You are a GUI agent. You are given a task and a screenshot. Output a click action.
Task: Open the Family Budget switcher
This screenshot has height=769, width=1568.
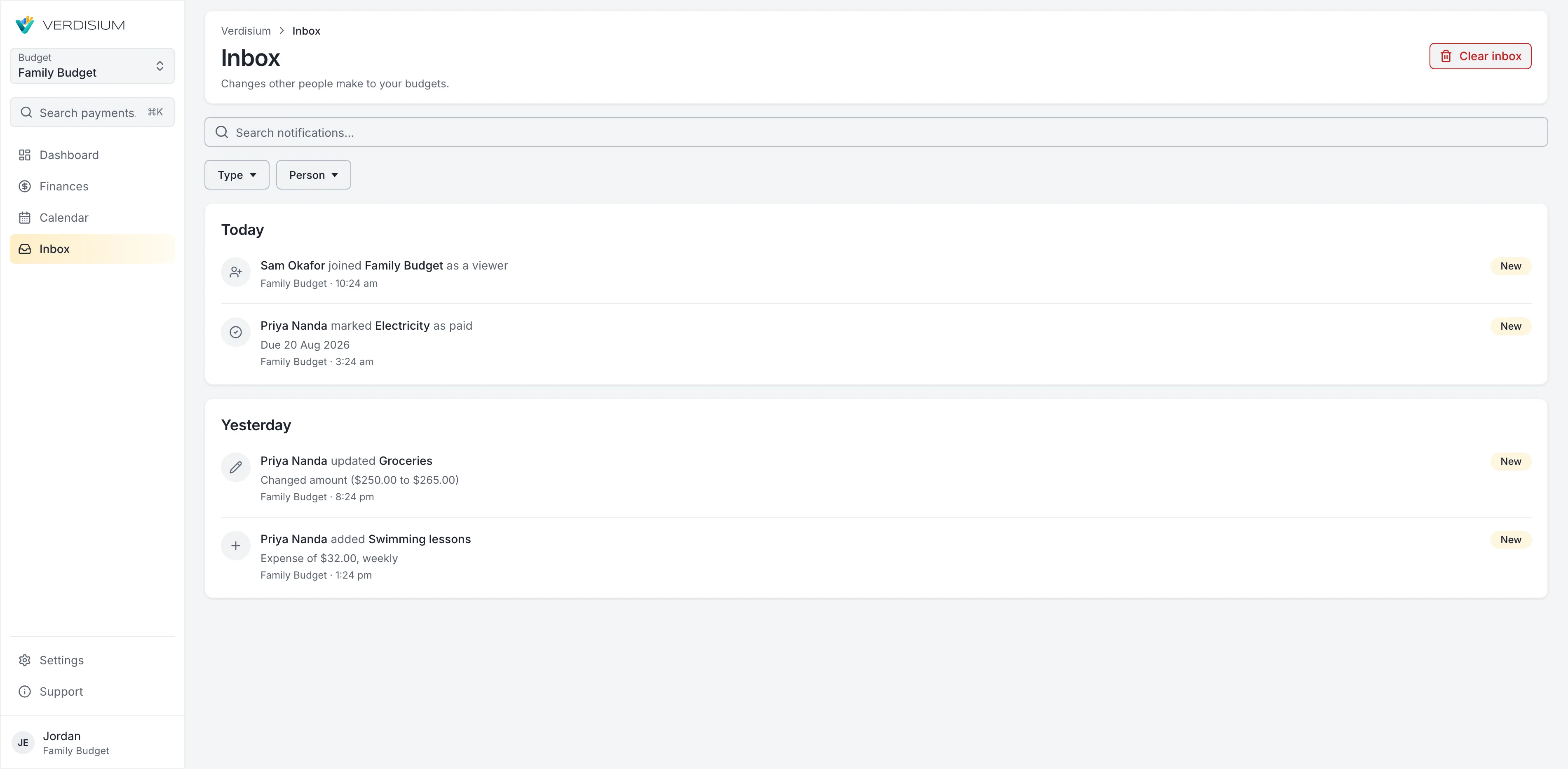pyautogui.click(x=92, y=66)
